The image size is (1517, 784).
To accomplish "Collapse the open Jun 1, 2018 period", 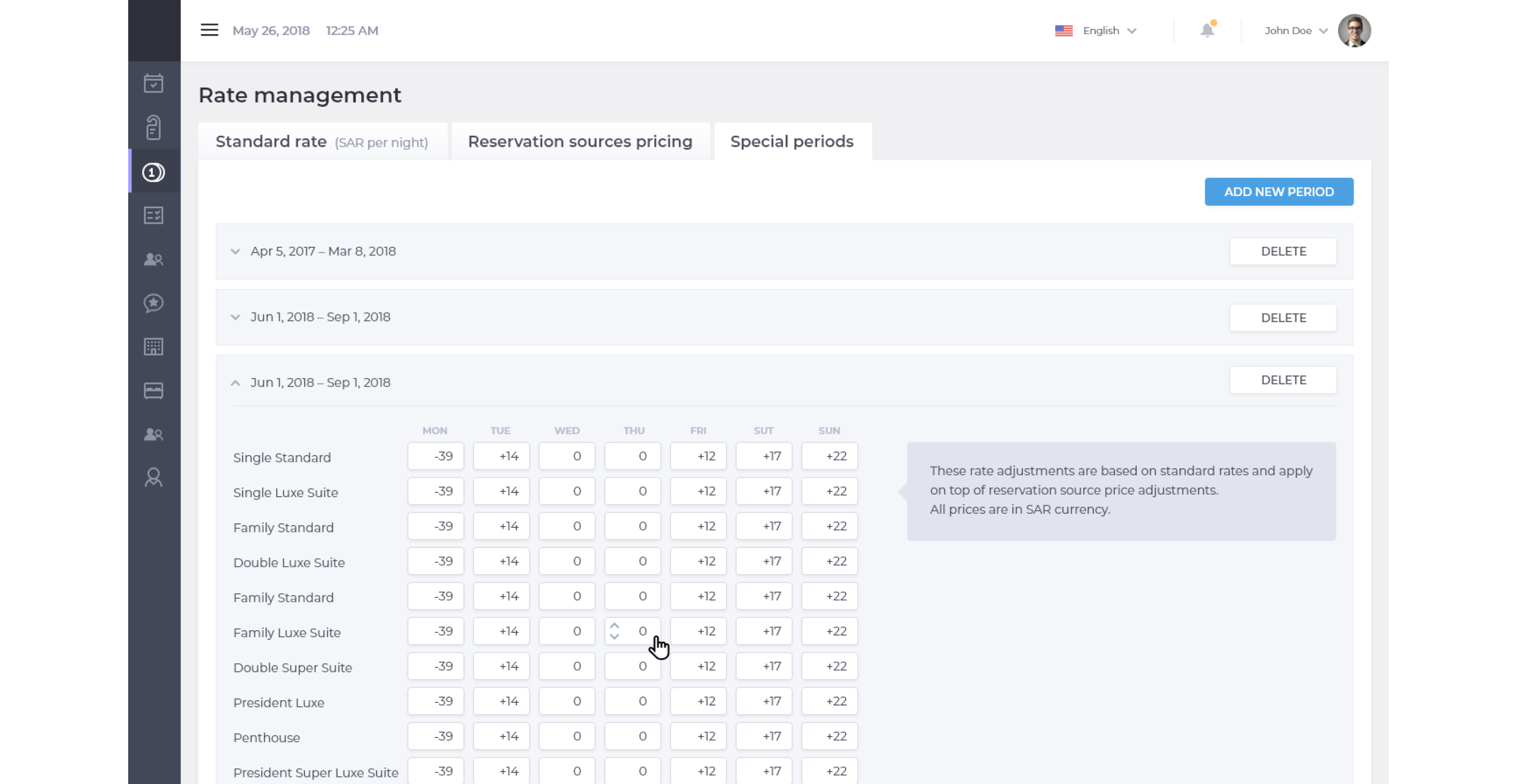I will point(235,382).
